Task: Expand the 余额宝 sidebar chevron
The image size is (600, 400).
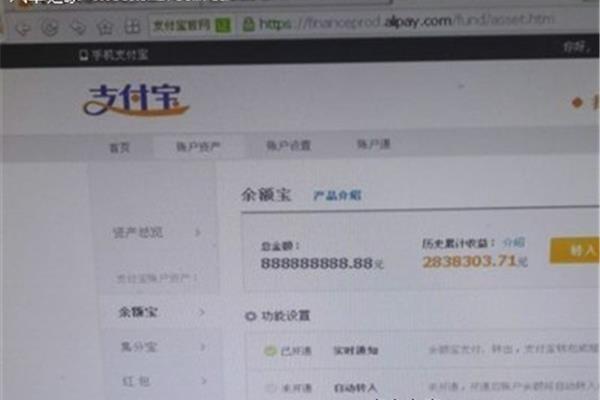Action: [x=202, y=312]
